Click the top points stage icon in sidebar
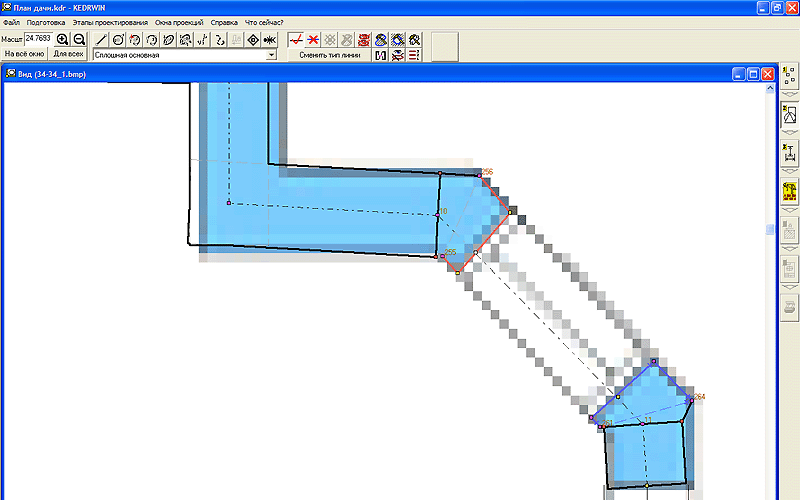The height and width of the screenshot is (500, 800). (789, 77)
